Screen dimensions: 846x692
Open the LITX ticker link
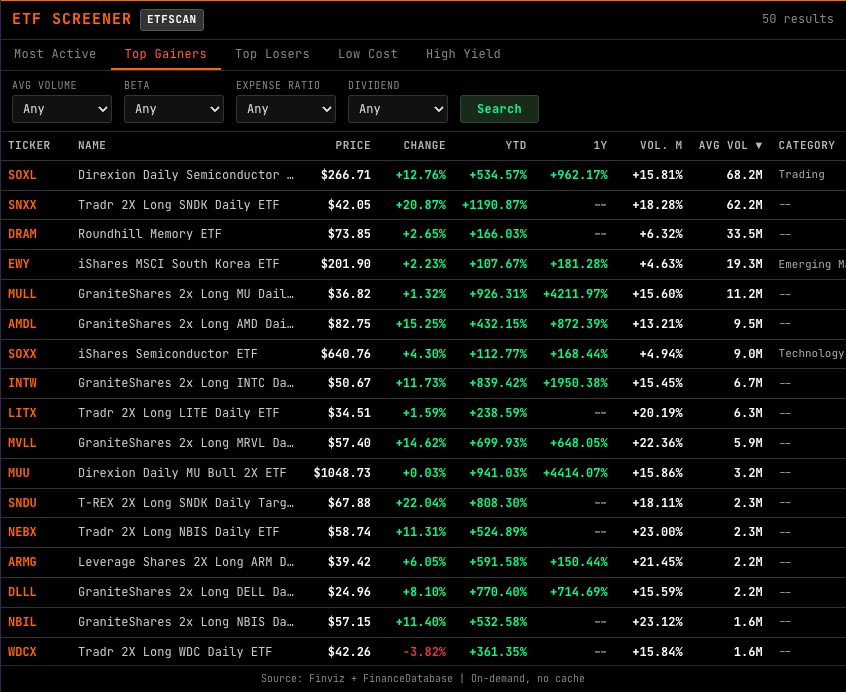coord(22,413)
